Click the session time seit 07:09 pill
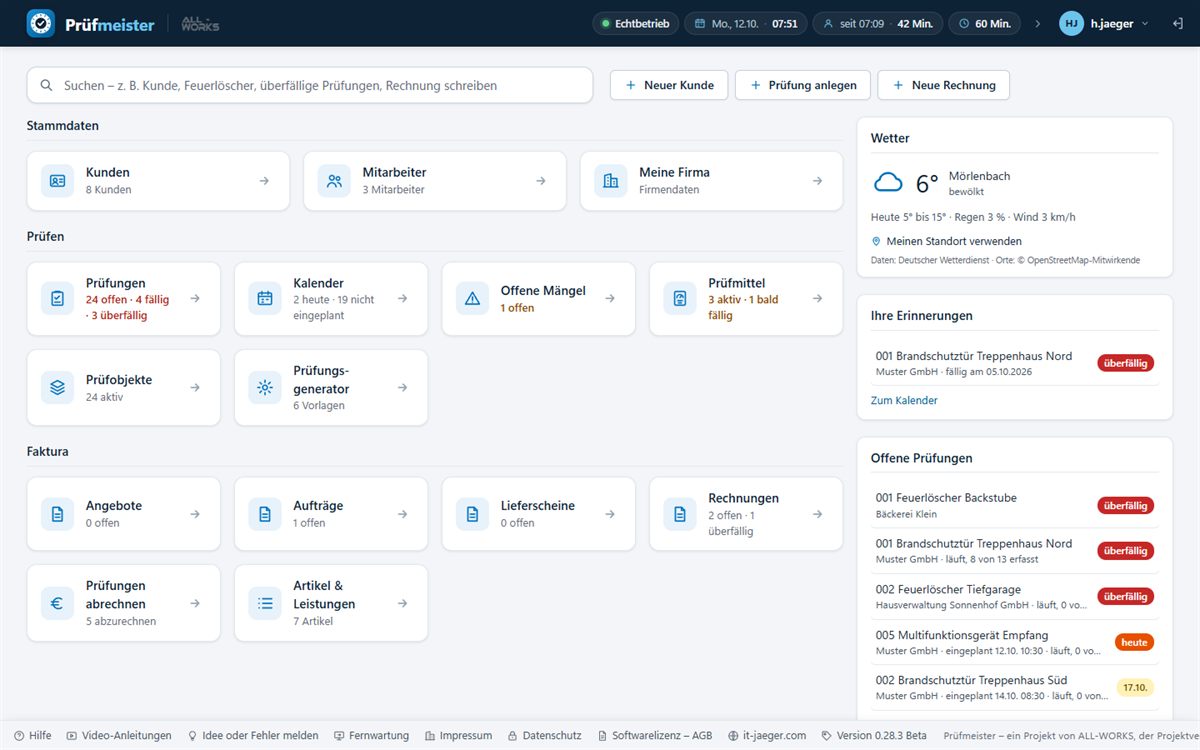The height and width of the screenshot is (750, 1200). click(x=877, y=23)
